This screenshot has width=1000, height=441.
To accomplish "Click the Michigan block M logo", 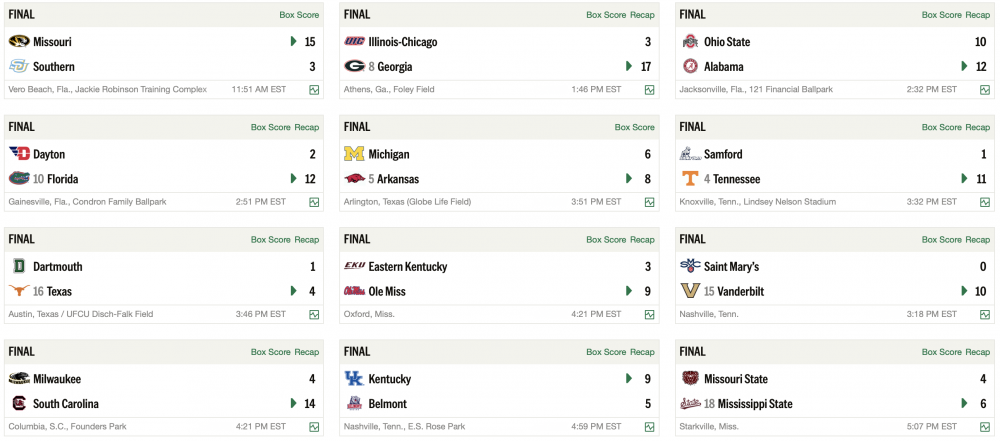I will 354,155.
